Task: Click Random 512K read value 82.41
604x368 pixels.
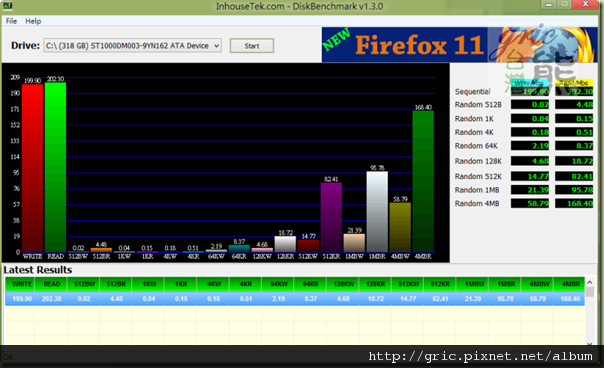Action: coord(574,176)
